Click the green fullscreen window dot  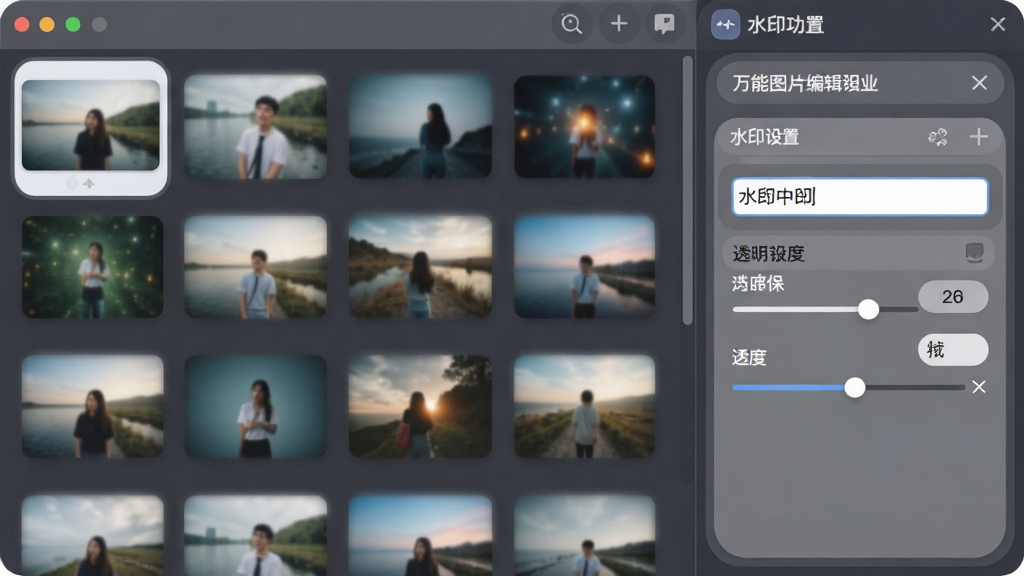73,25
